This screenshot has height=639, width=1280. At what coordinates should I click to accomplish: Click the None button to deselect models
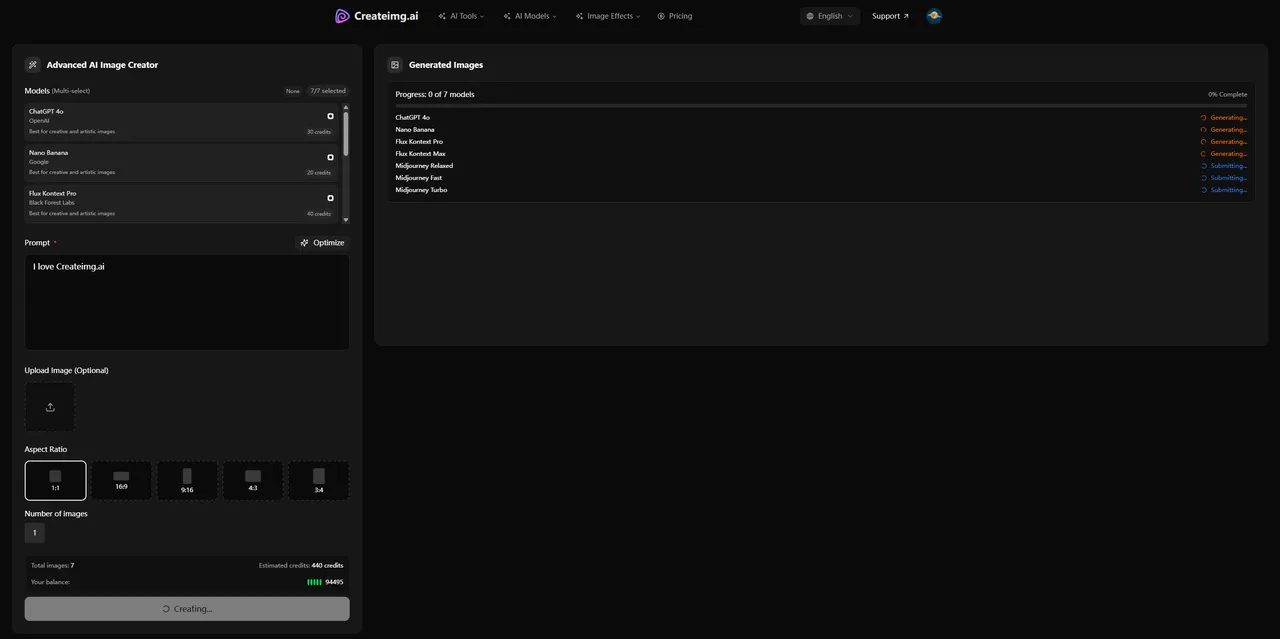292,91
